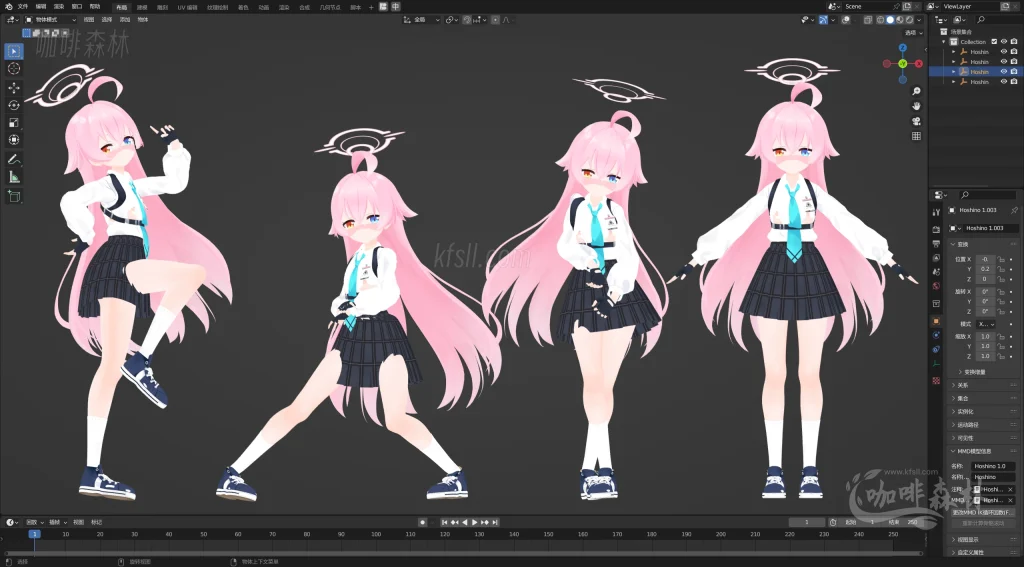This screenshot has height=567, width=1024.
Task: Disable Collection render camera icon
Action: coord(1014,41)
